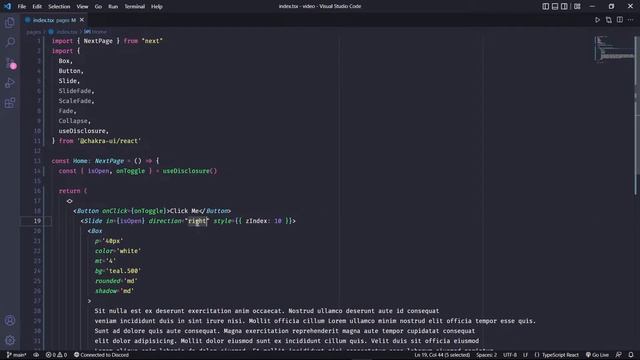Click SlideFade import on line 6
Screen dimensions: 640x360
point(76,91)
